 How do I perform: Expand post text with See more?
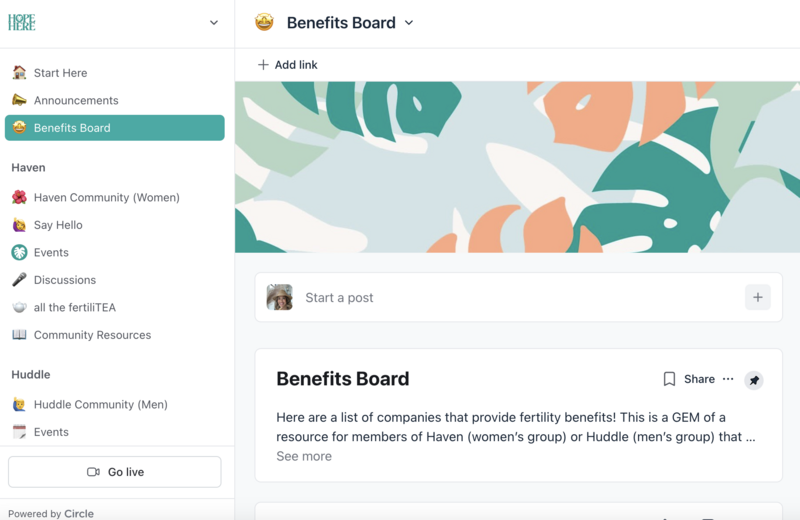304,456
